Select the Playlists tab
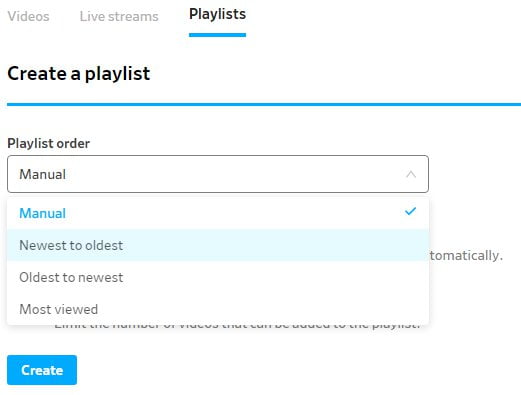This screenshot has width=521, height=395. pos(217,14)
